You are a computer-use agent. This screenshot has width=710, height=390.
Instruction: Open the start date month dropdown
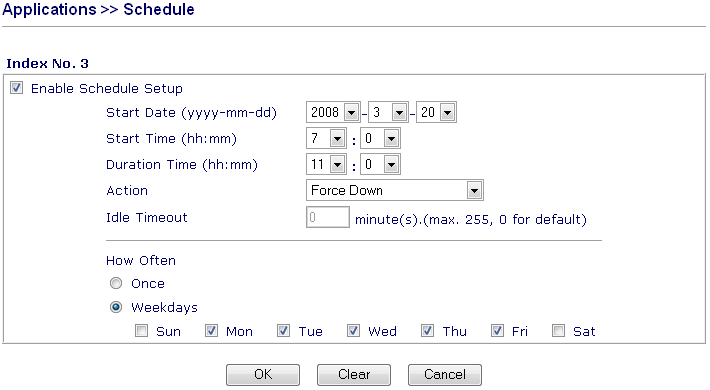tap(388, 112)
